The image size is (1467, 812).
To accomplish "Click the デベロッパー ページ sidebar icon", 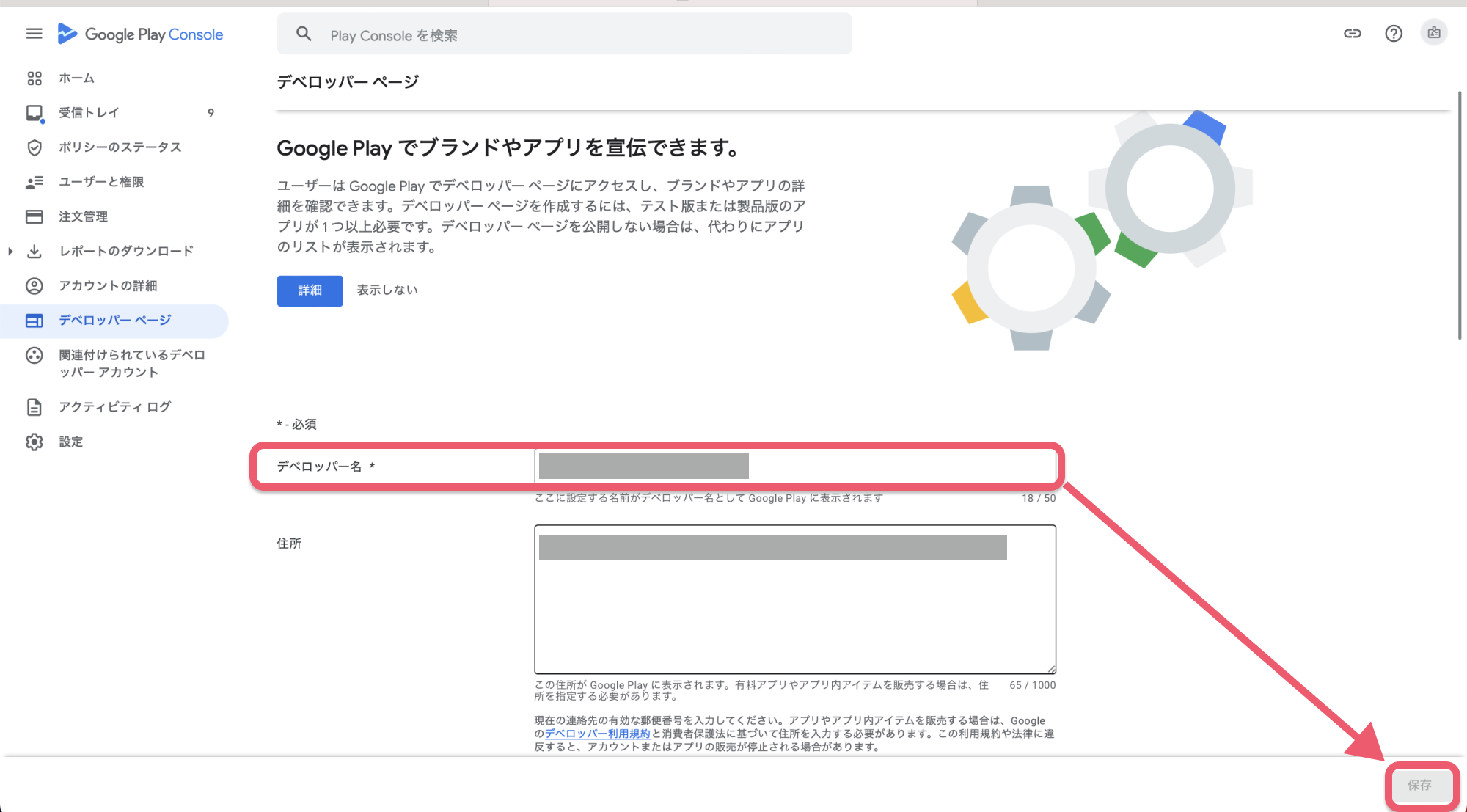I will tap(34, 321).
